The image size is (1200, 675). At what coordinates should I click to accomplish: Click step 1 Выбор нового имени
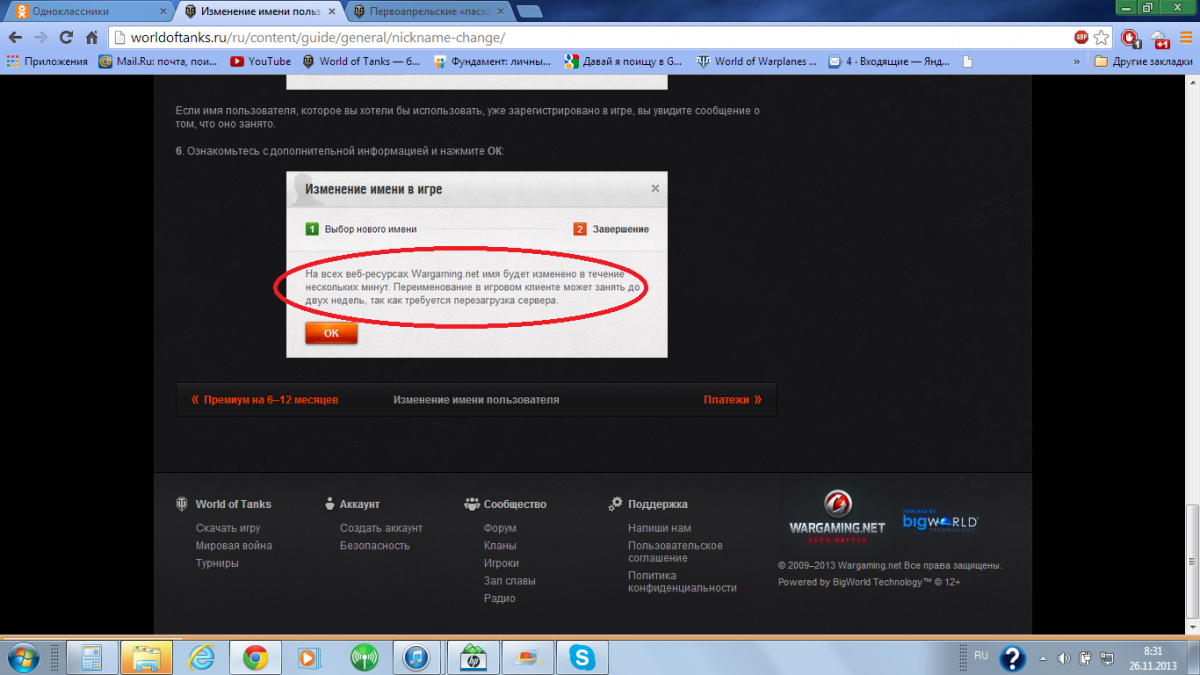click(361, 229)
